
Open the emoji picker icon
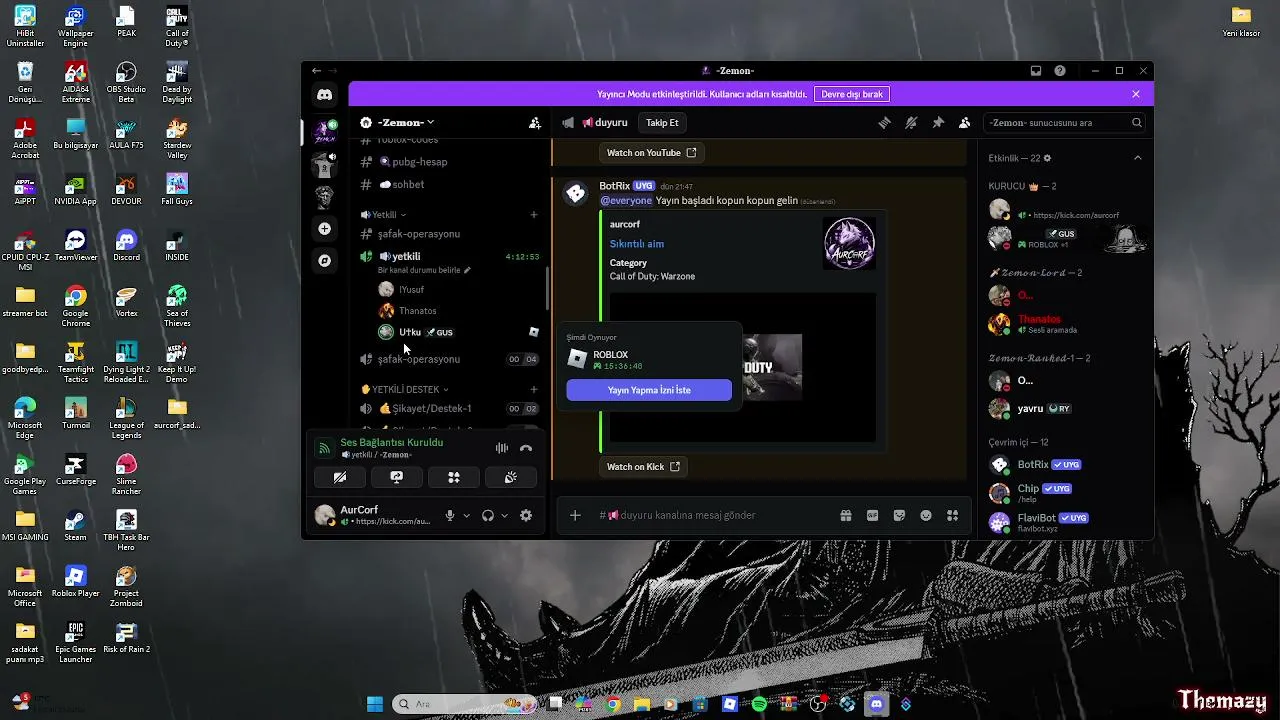point(926,516)
